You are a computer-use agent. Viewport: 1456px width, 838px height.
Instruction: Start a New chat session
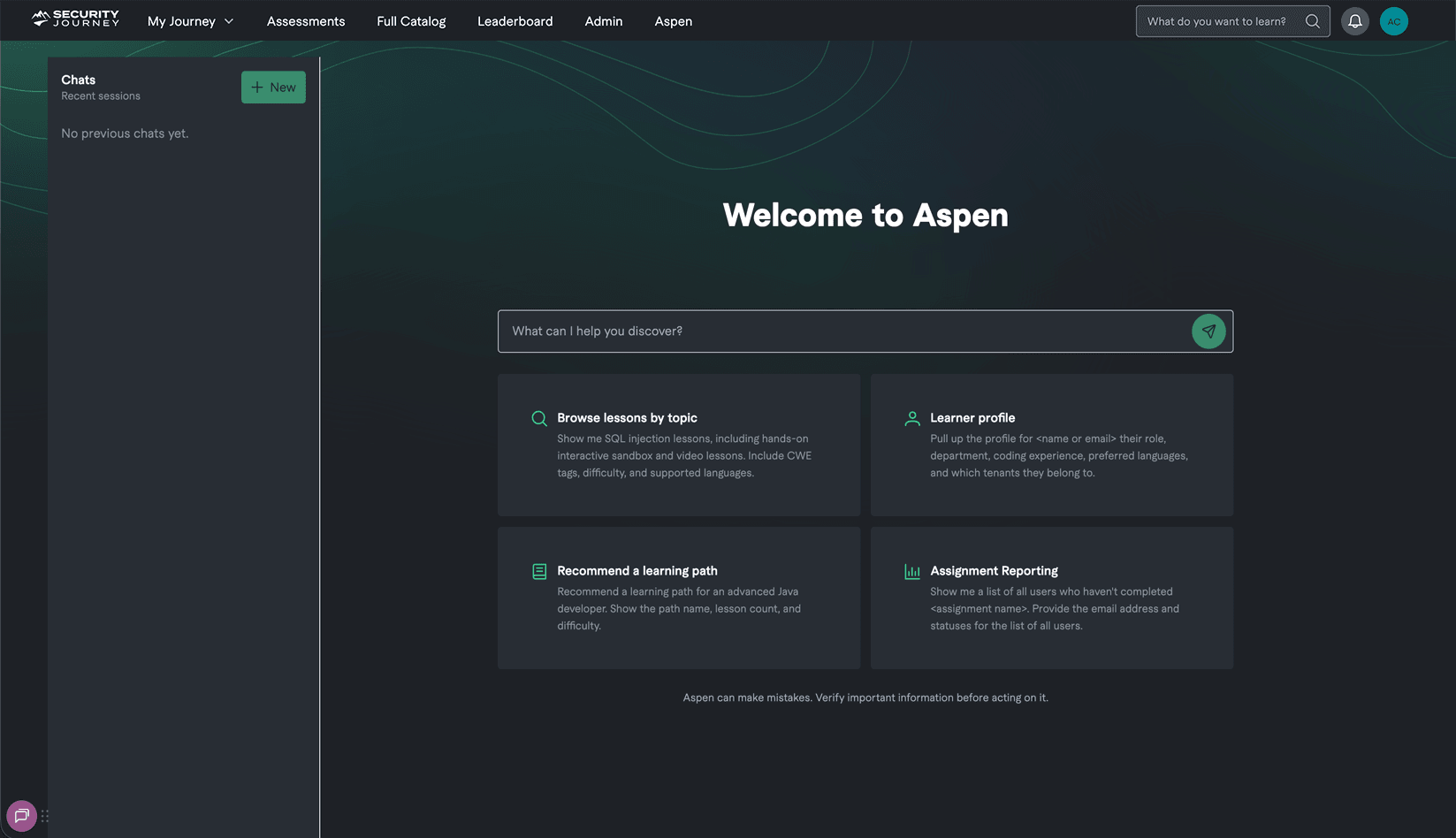(273, 88)
